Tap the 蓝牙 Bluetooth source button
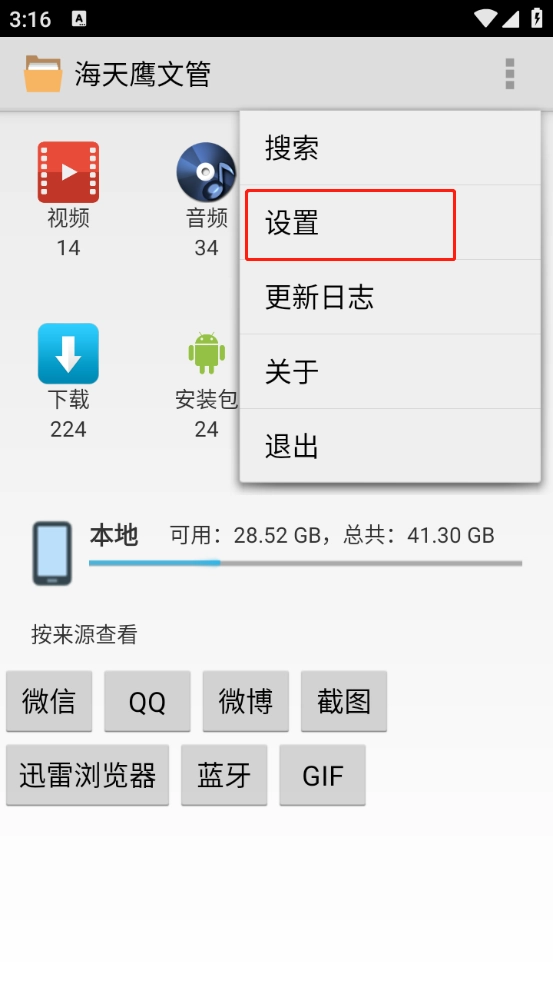The width and height of the screenshot is (553, 984). pos(224,775)
